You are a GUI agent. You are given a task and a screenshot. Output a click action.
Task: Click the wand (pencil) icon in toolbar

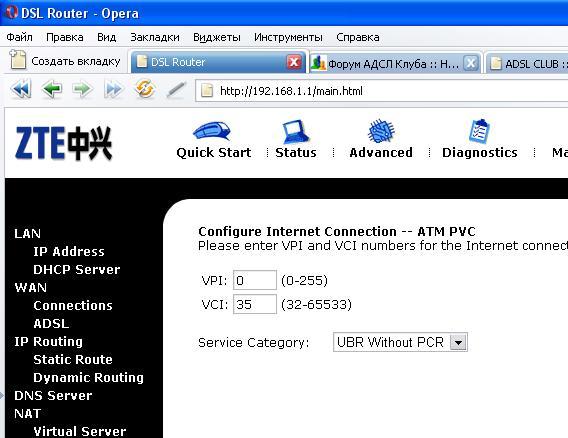click(176, 90)
